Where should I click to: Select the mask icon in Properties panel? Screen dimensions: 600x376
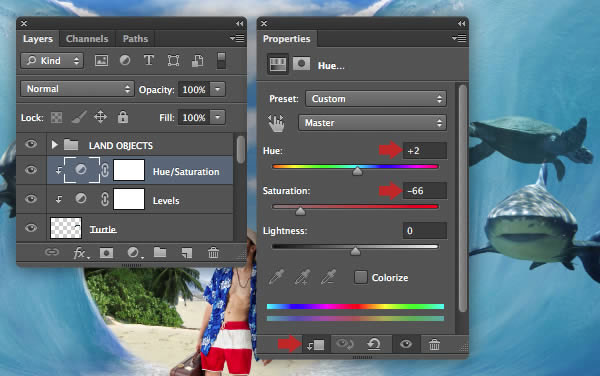[301, 64]
